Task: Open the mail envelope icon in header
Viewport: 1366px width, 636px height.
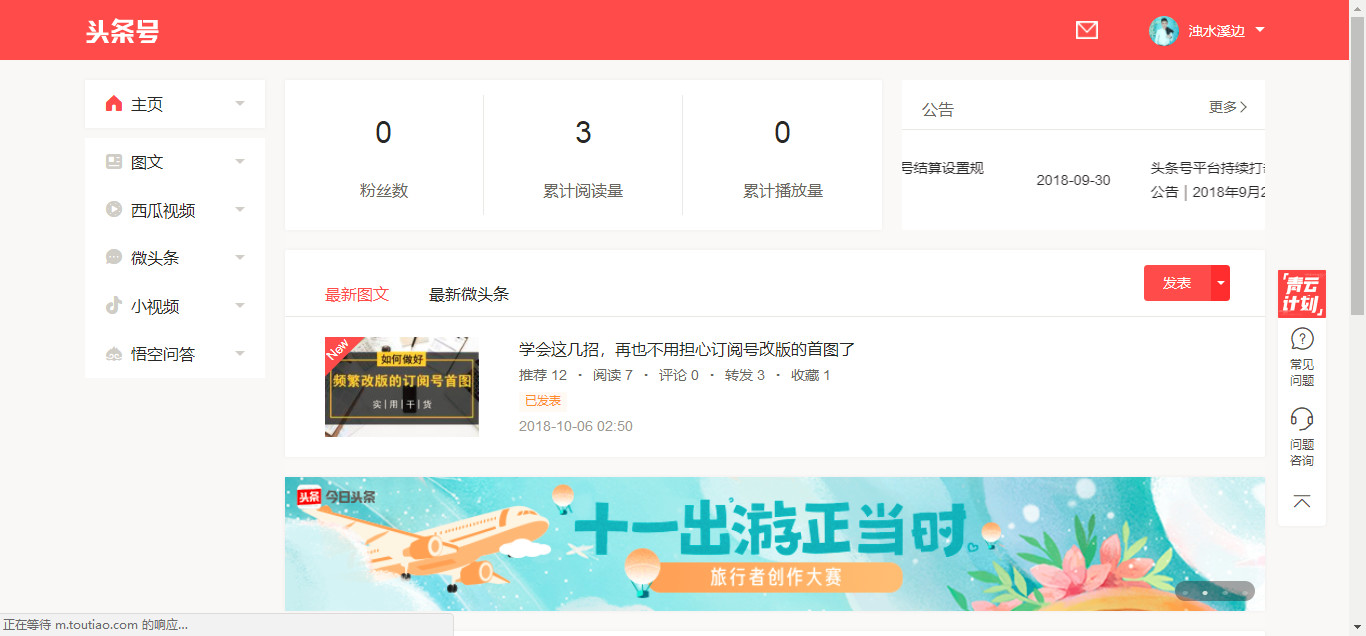Action: tap(1086, 30)
